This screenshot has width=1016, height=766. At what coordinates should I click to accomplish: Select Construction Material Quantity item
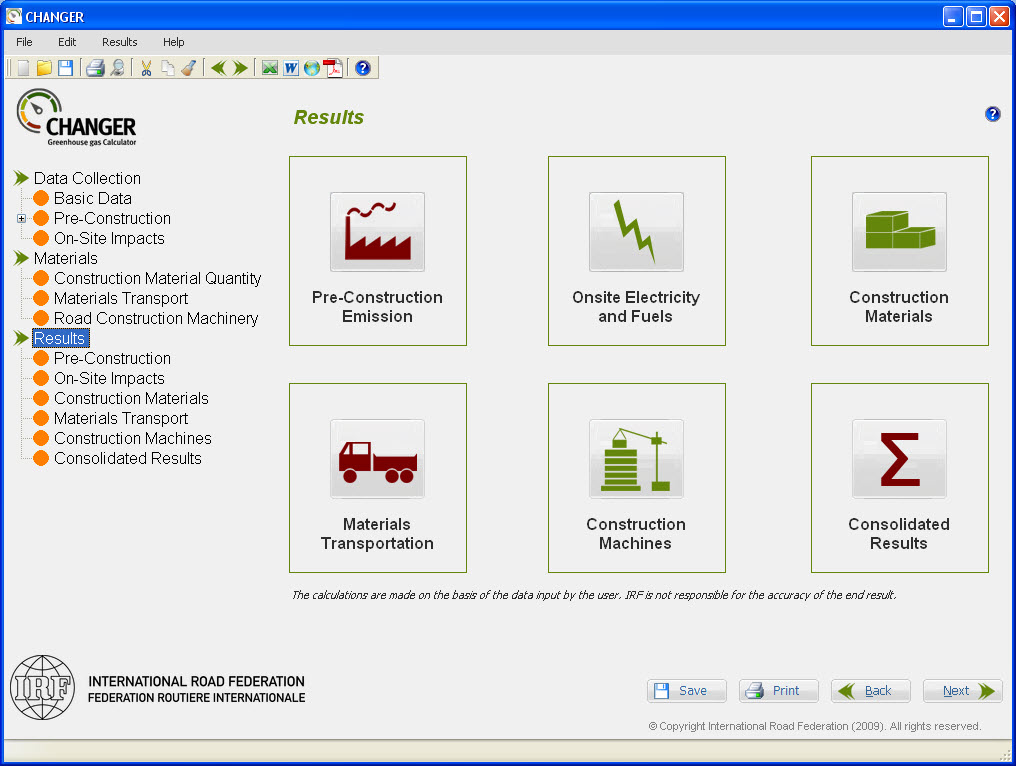[x=157, y=279]
